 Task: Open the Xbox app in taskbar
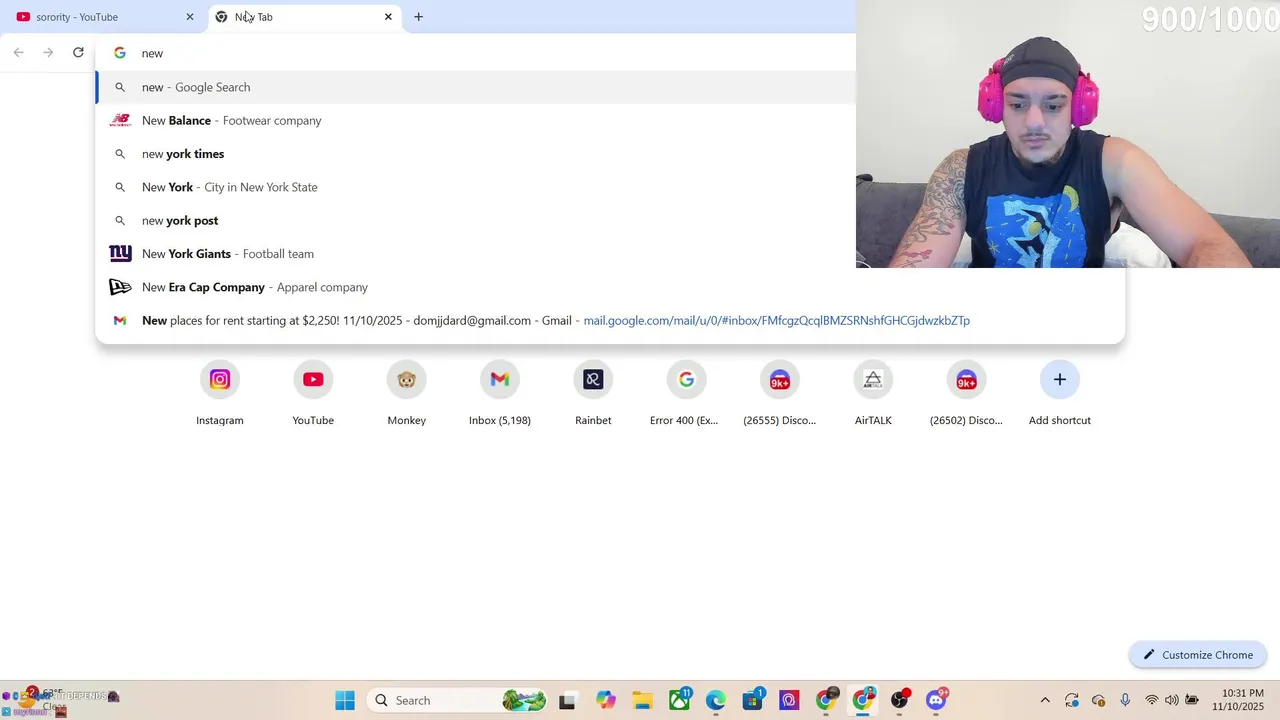click(680, 699)
